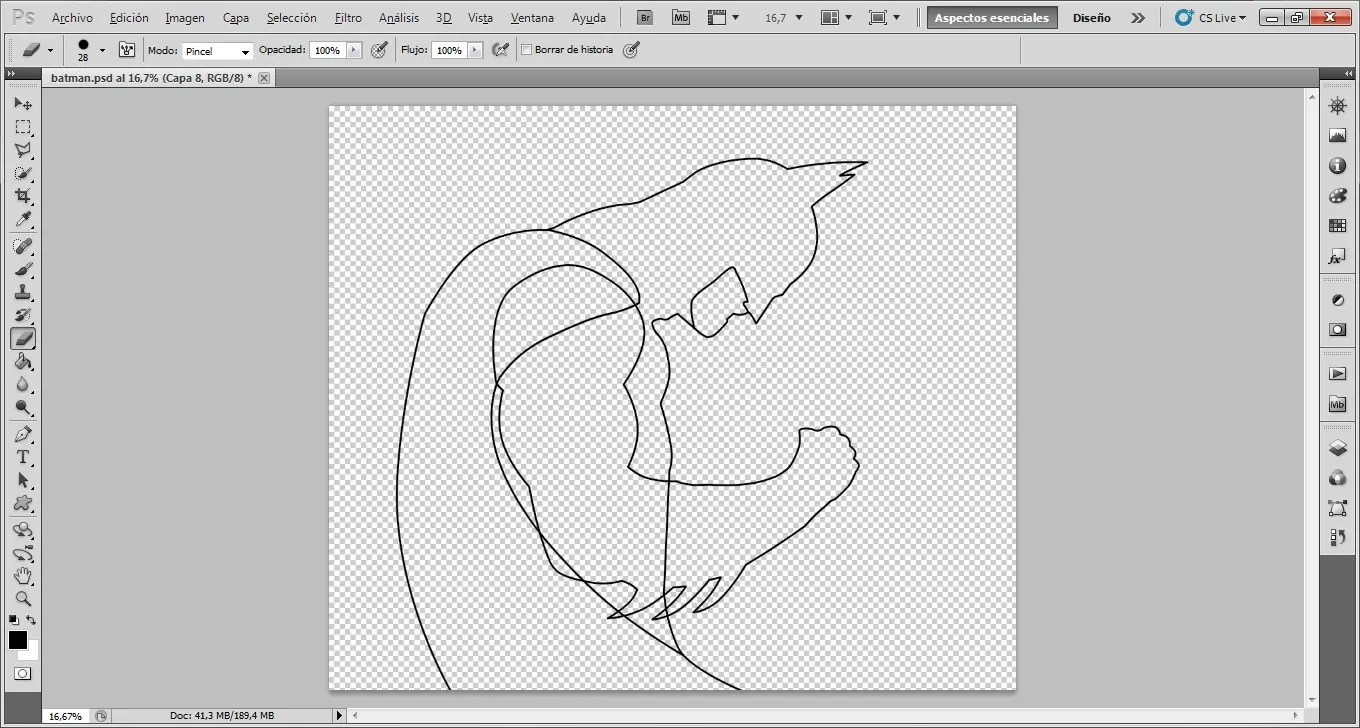Select the Crop tool
The width and height of the screenshot is (1360, 728).
(22, 197)
